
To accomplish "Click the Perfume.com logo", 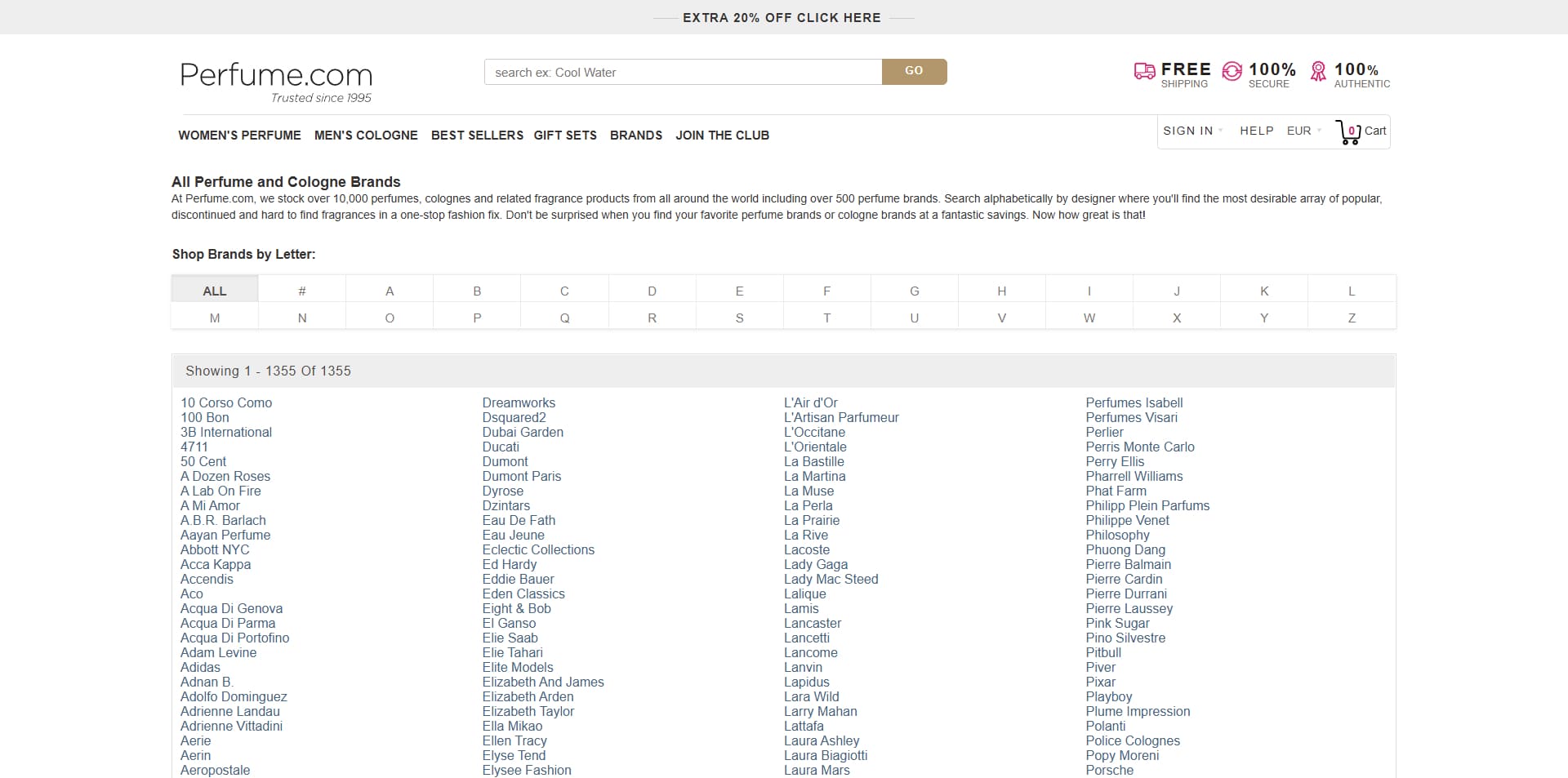I will [x=276, y=82].
